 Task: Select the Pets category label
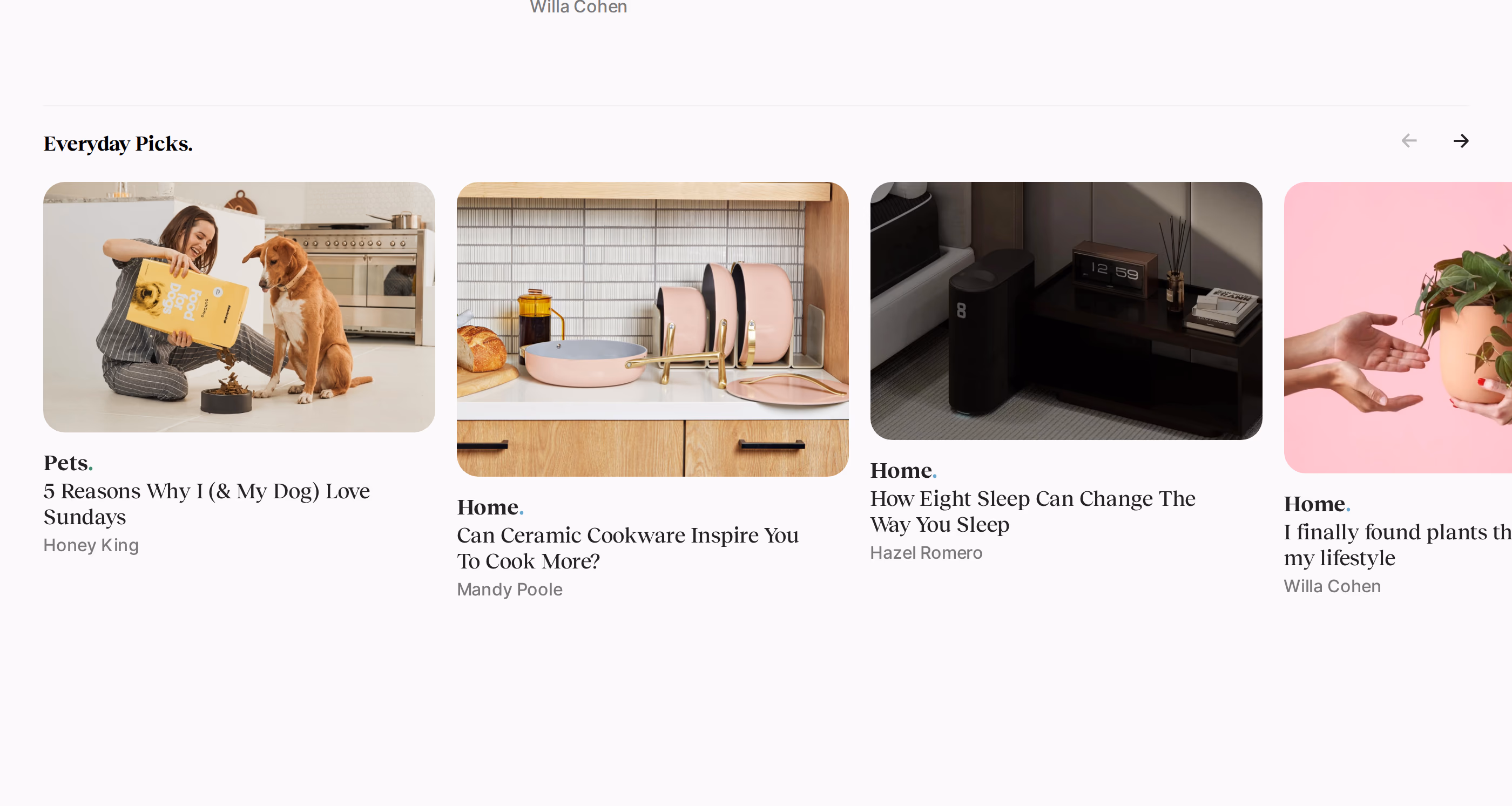[68, 463]
